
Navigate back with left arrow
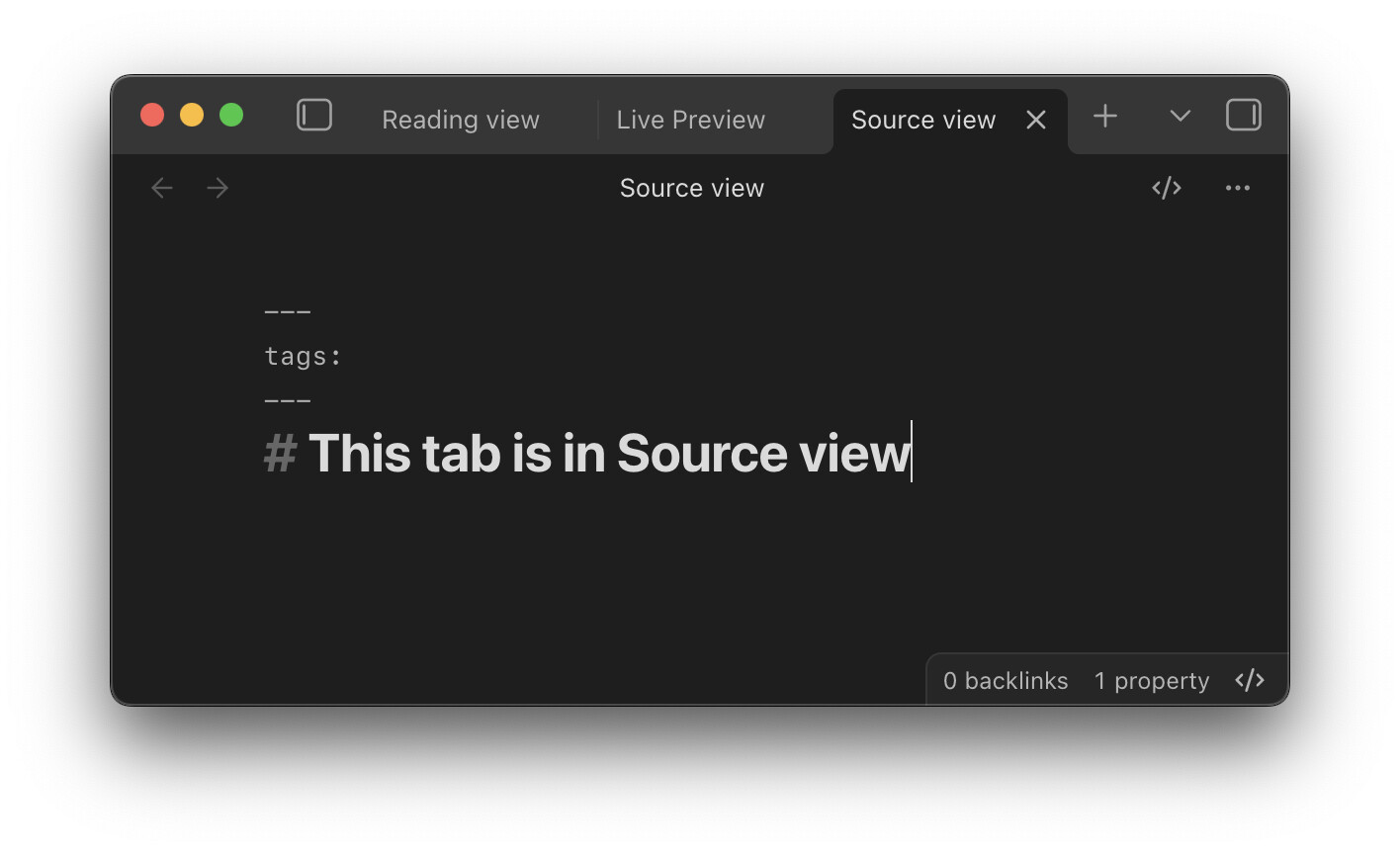(162, 188)
